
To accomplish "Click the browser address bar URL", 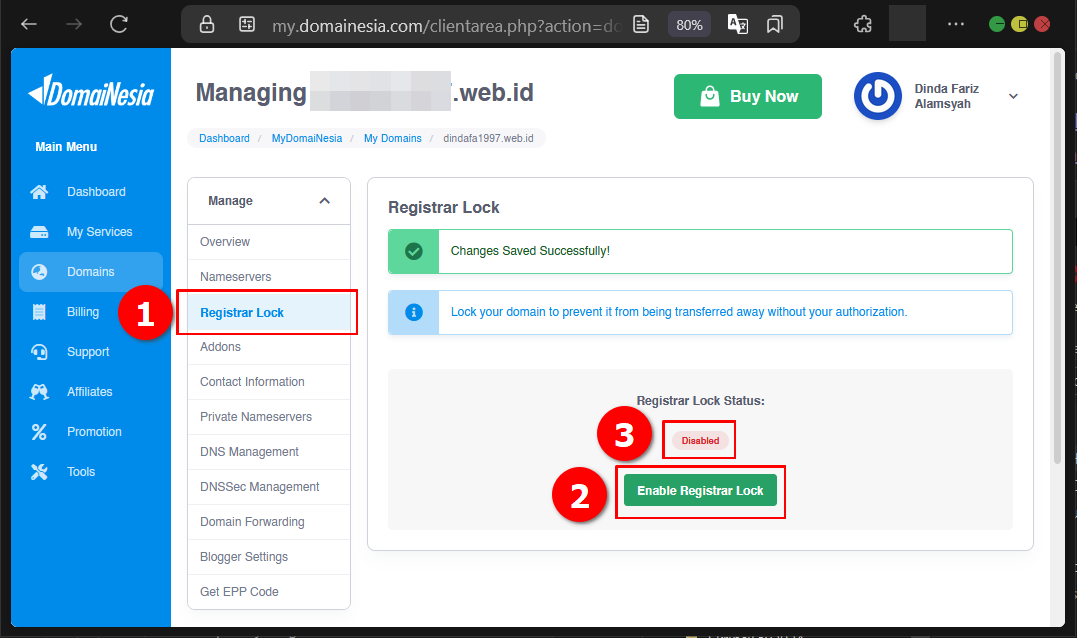I will 446,25.
